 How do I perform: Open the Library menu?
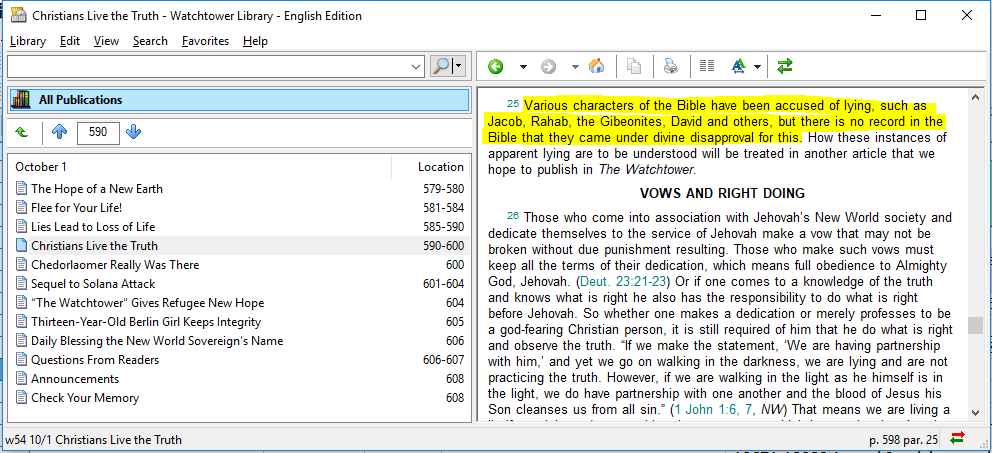pyautogui.click(x=28, y=41)
